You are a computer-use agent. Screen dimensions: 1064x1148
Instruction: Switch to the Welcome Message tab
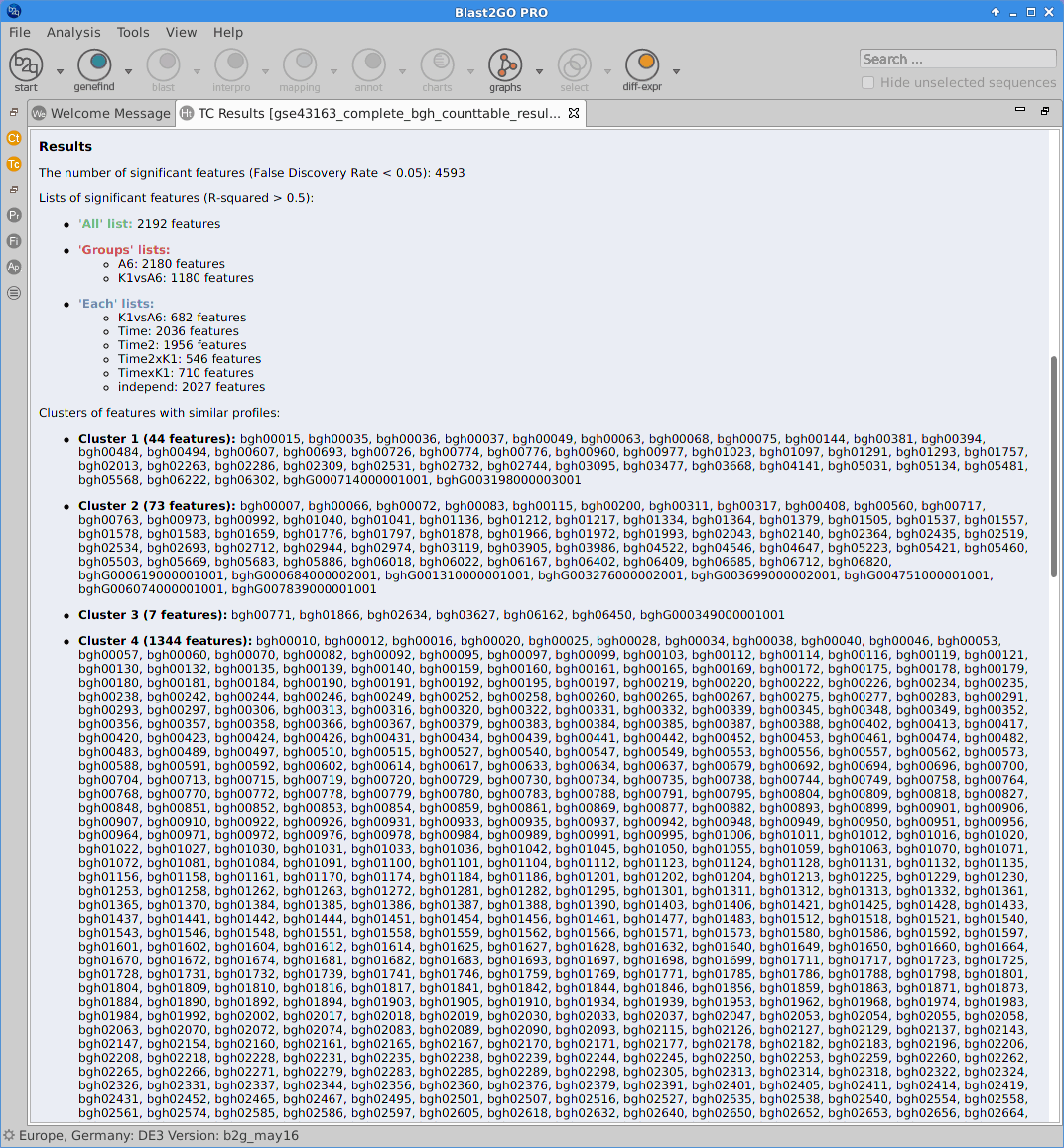click(x=102, y=113)
